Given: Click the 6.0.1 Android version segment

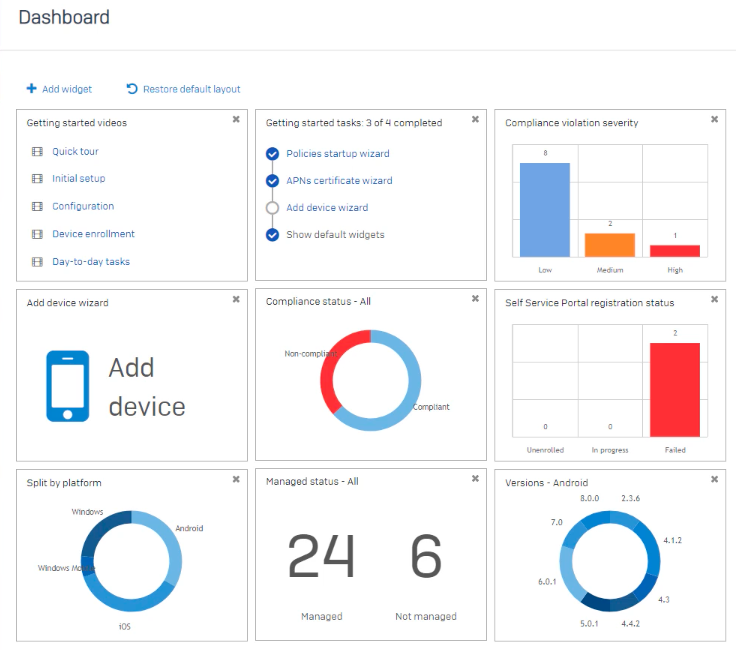Looking at the screenshot, I should [568, 573].
